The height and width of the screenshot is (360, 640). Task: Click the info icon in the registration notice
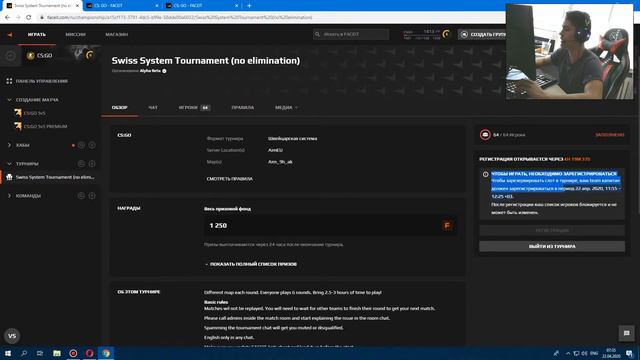[485, 174]
